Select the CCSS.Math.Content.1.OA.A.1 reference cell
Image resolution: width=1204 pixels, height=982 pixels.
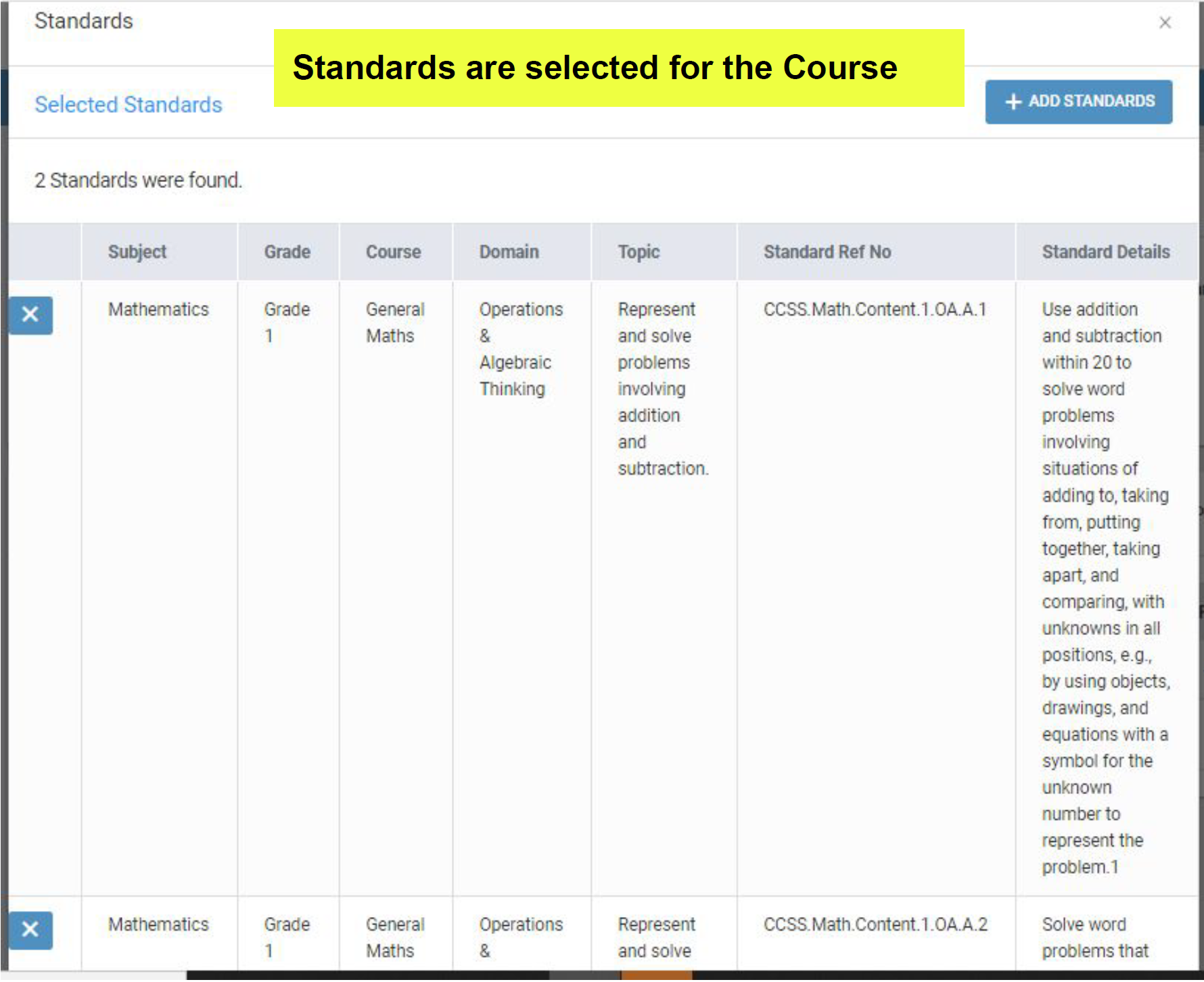tap(875, 310)
